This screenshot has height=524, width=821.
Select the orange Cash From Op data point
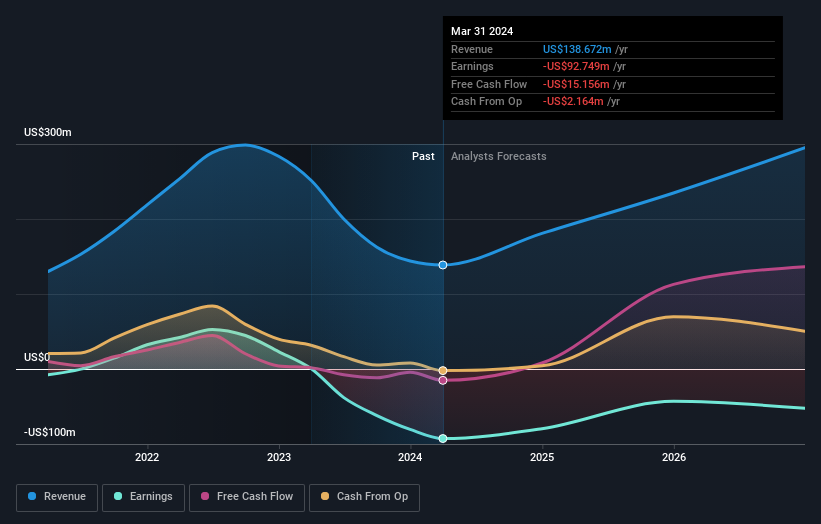(443, 371)
